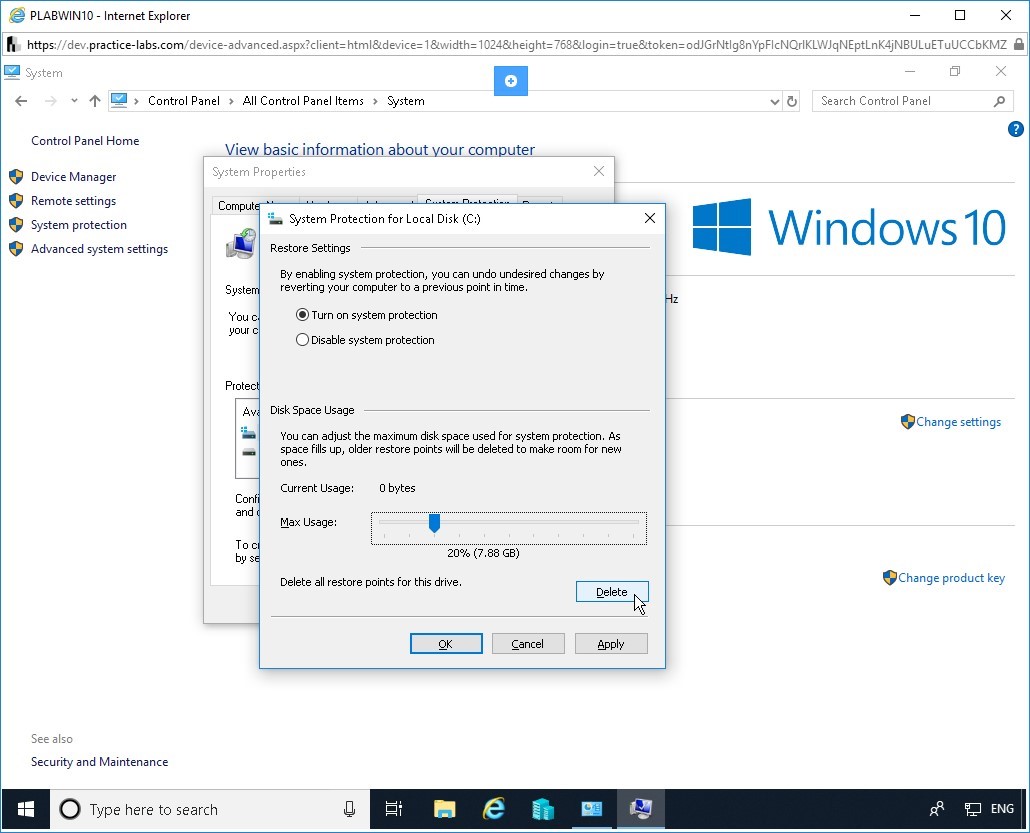Screen dimensions: 1030x833
Task: Click the Change settings shield icon
Action: 907,421
